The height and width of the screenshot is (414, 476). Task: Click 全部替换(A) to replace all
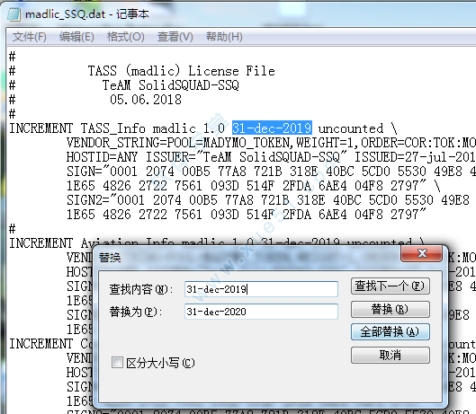tap(390, 332)
